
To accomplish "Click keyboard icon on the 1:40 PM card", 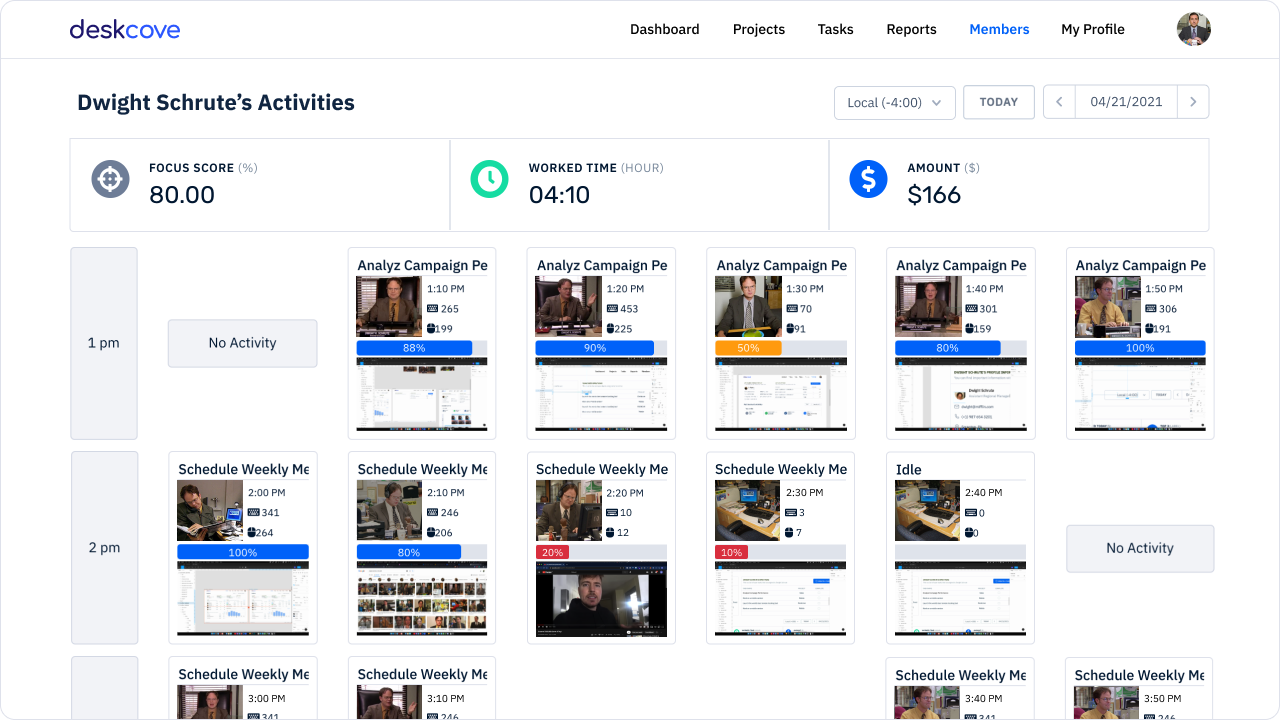I will [971, 309].
